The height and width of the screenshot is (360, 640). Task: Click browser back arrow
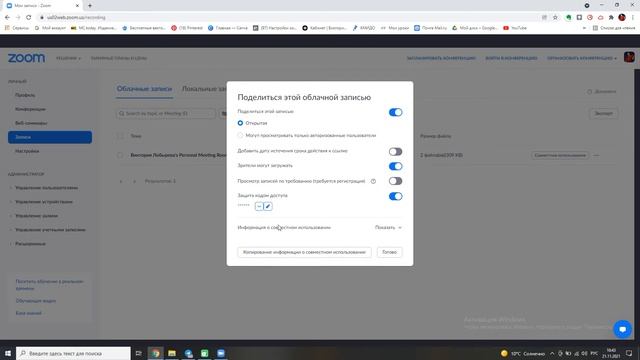click(7, 18)
